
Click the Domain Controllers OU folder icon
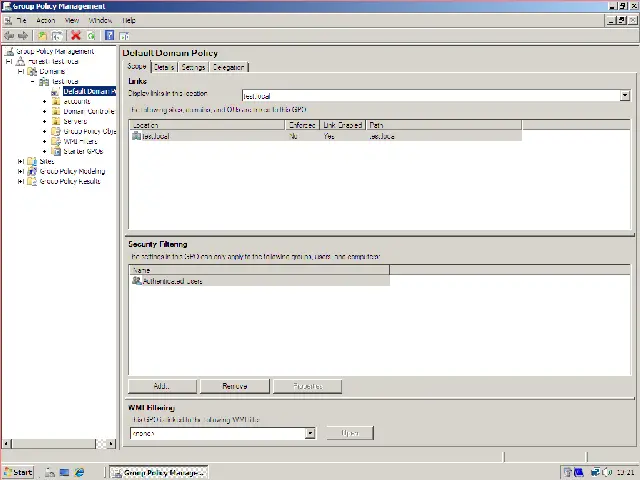(x=56, y=111)
